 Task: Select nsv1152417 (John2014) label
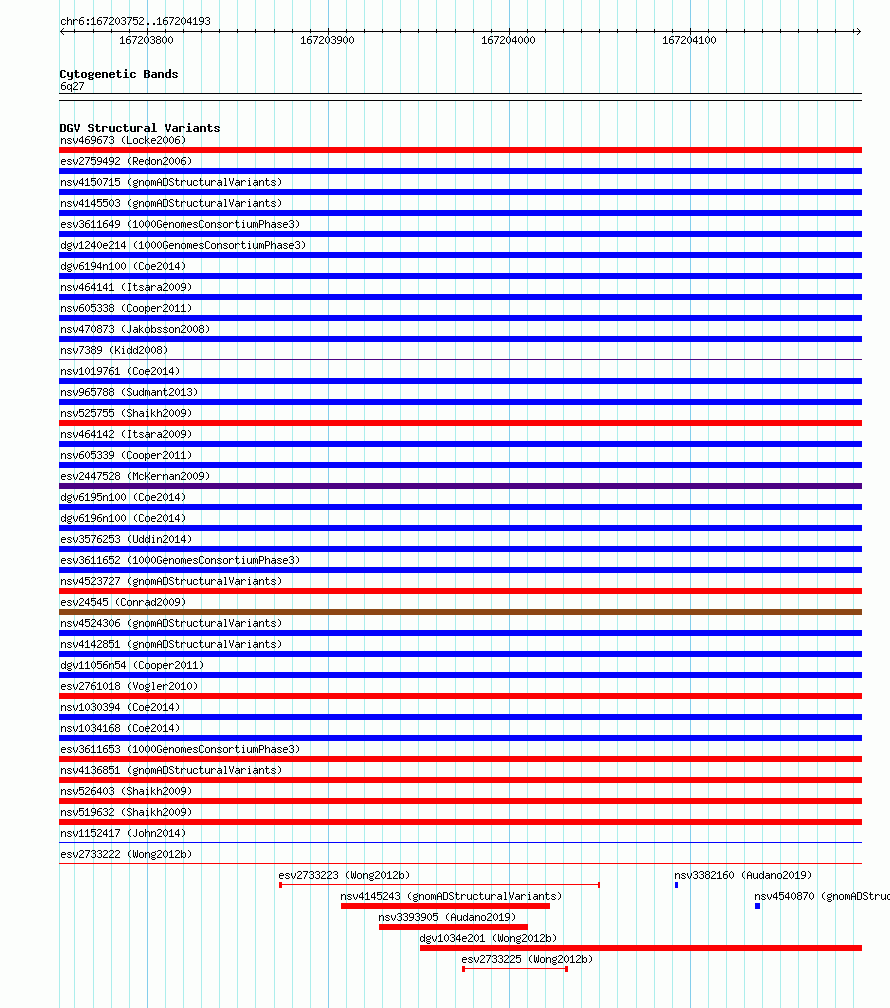(x=123, y=833)
